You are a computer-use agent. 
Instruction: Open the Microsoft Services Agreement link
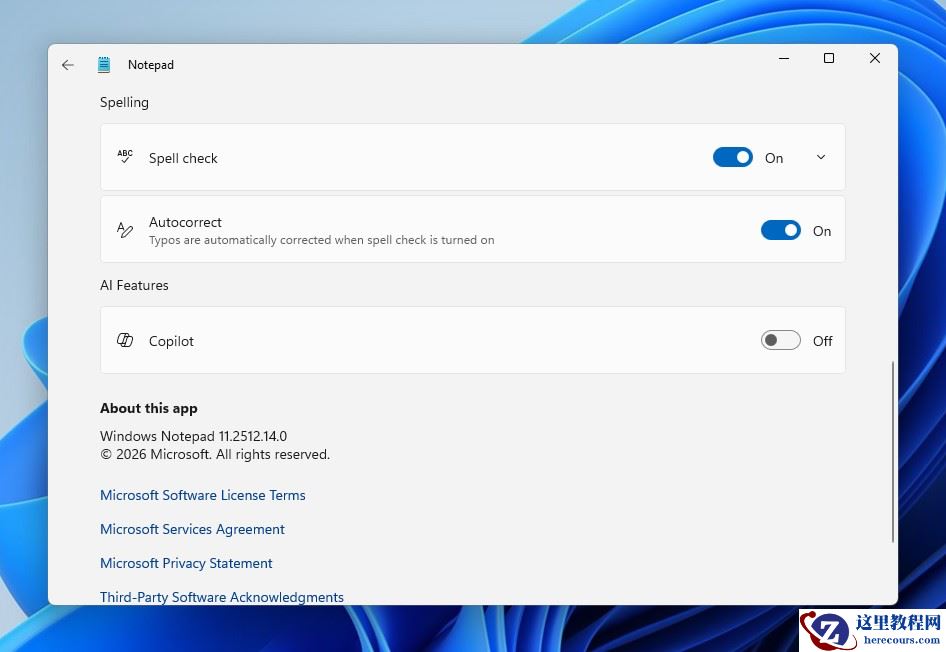tap(192, 529)
